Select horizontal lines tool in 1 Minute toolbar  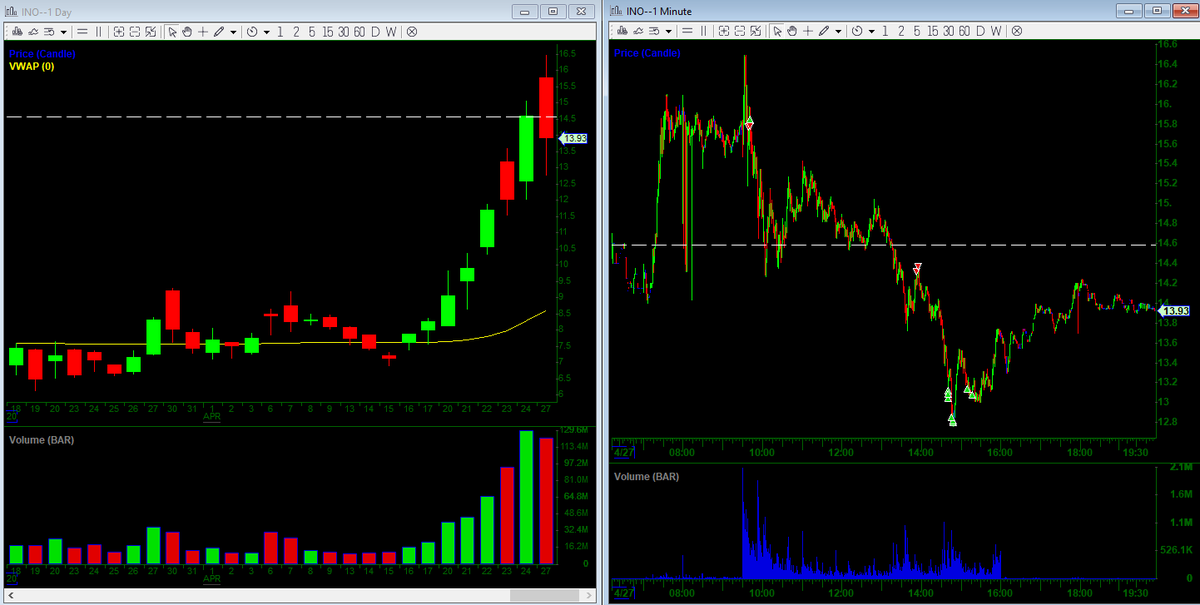pyautogui.click(x=687, y=31)
